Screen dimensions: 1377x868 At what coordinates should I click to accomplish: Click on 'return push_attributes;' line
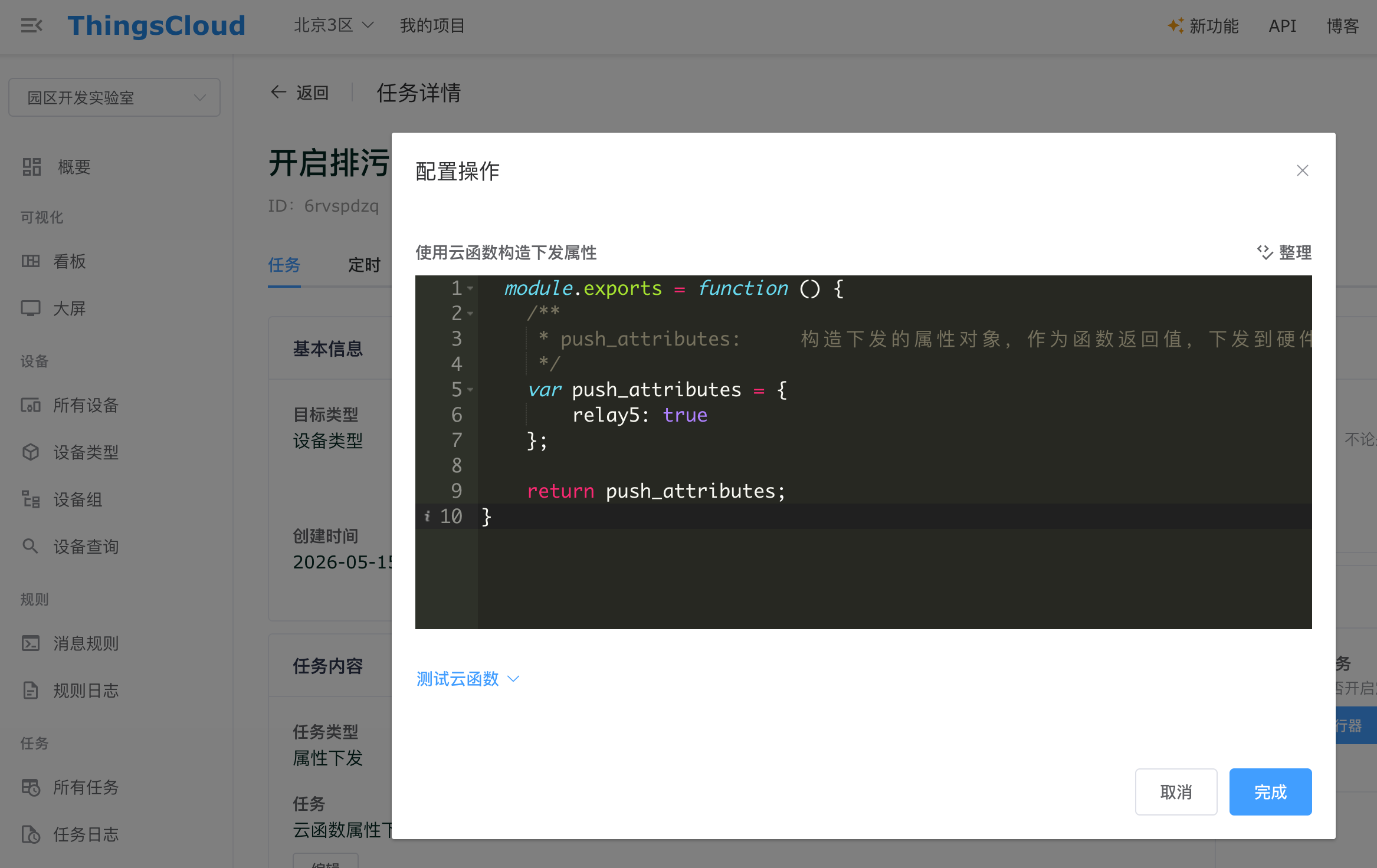point(656,491)
